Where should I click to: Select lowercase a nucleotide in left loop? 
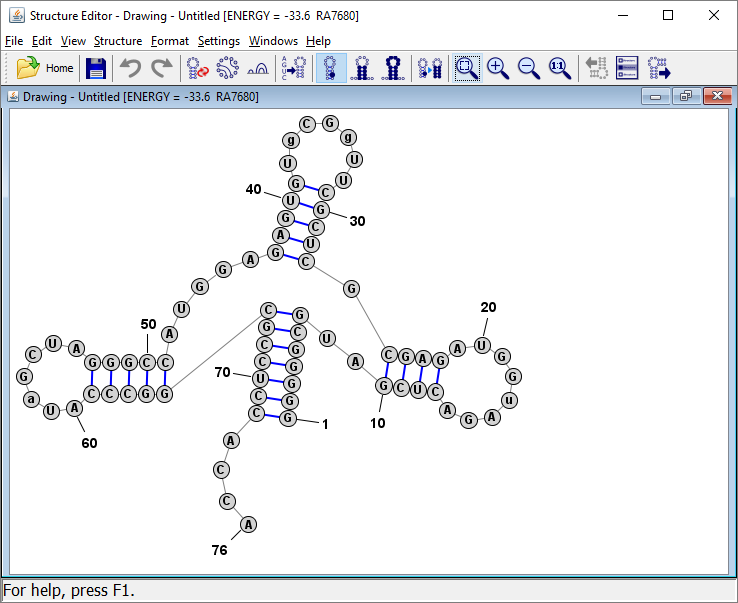click(31, 400)
